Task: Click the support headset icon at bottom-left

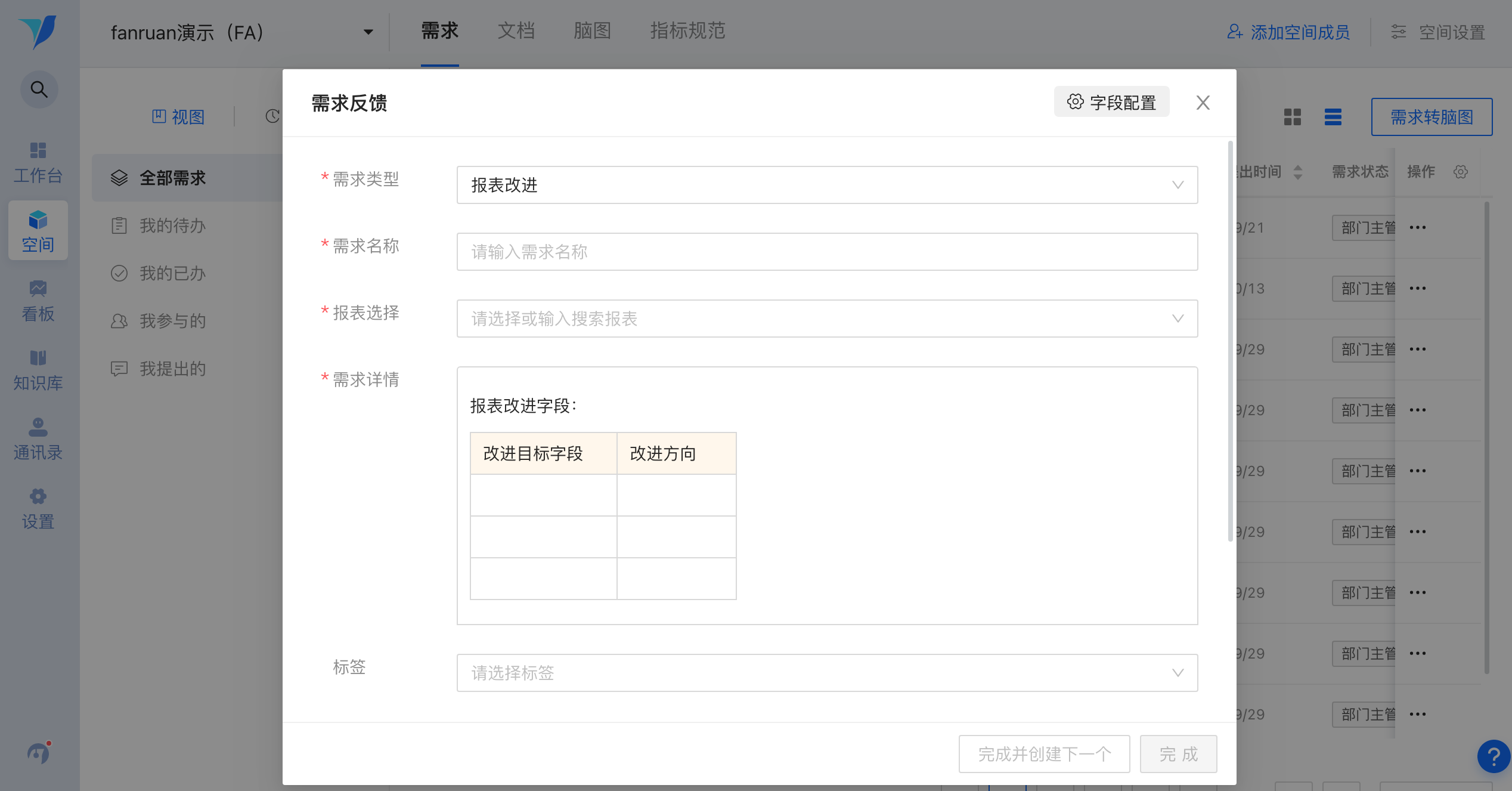Action: (39, 753)
